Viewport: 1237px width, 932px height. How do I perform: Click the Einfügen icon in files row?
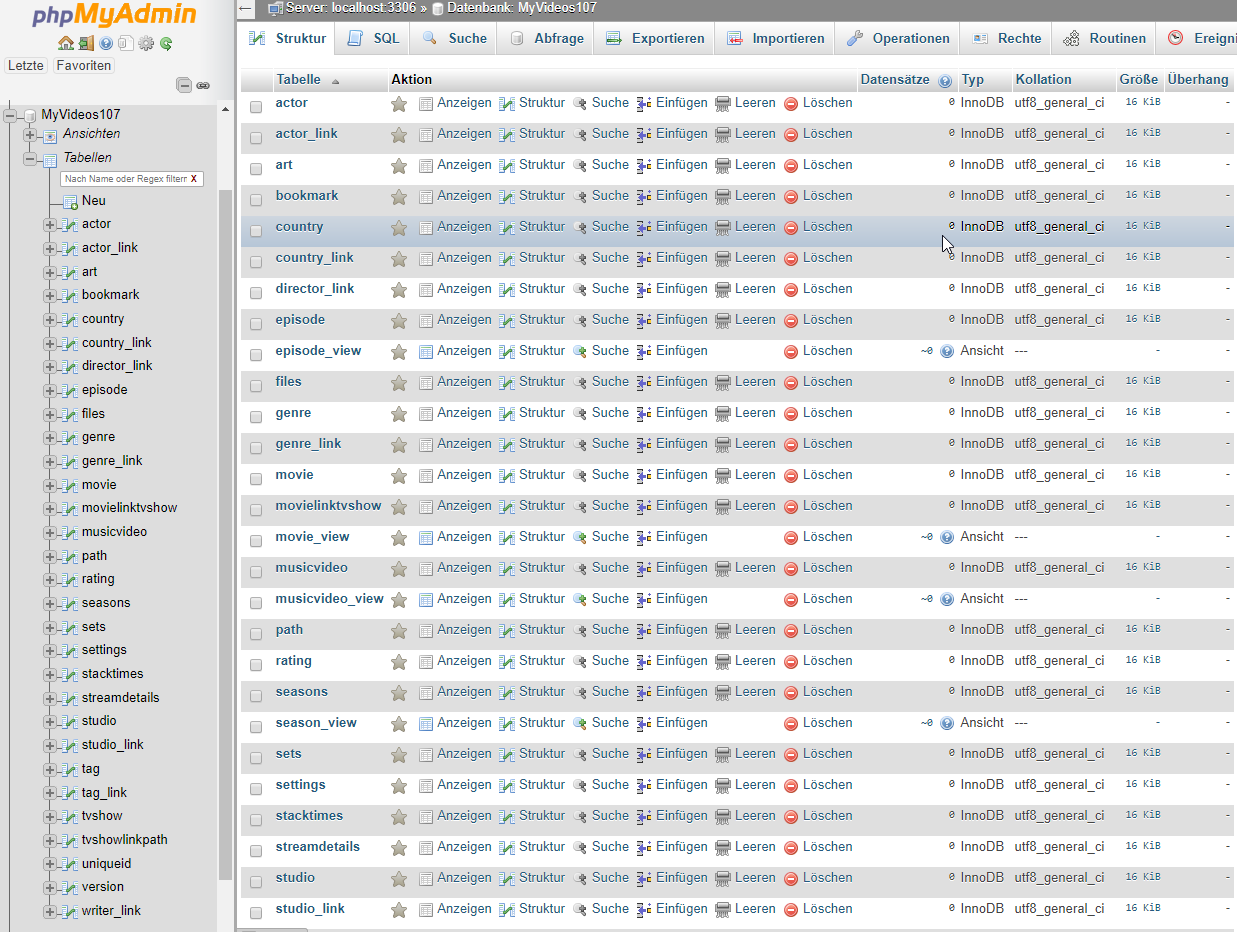(644, 383)
